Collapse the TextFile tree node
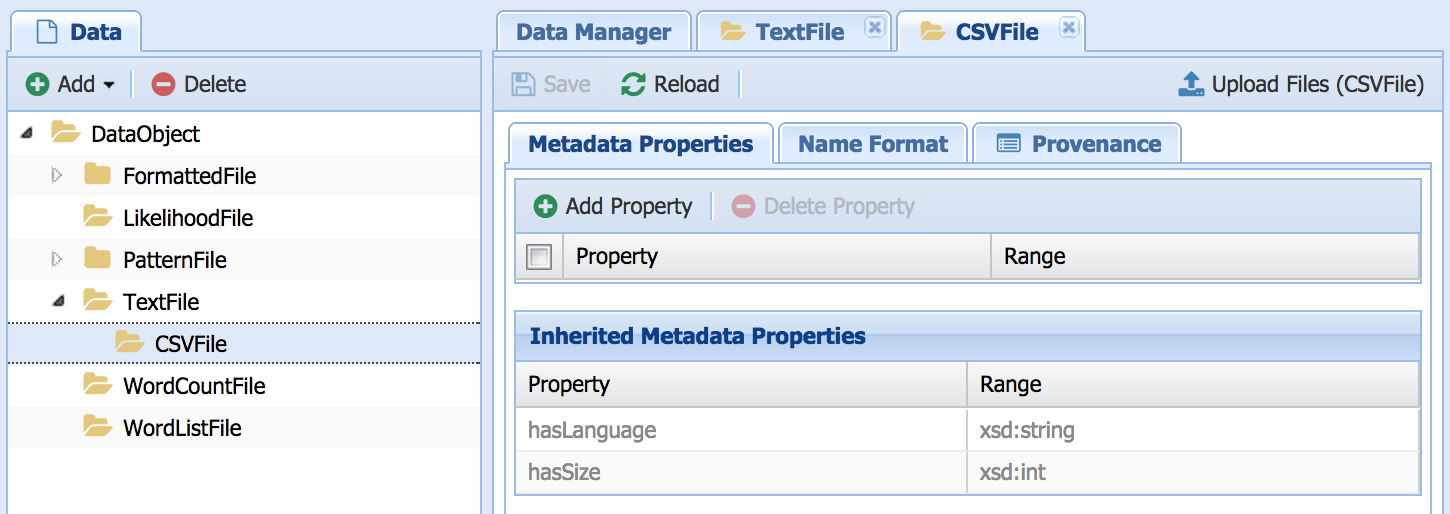This screenshot has width=1450, height=514. coord(57,301)
